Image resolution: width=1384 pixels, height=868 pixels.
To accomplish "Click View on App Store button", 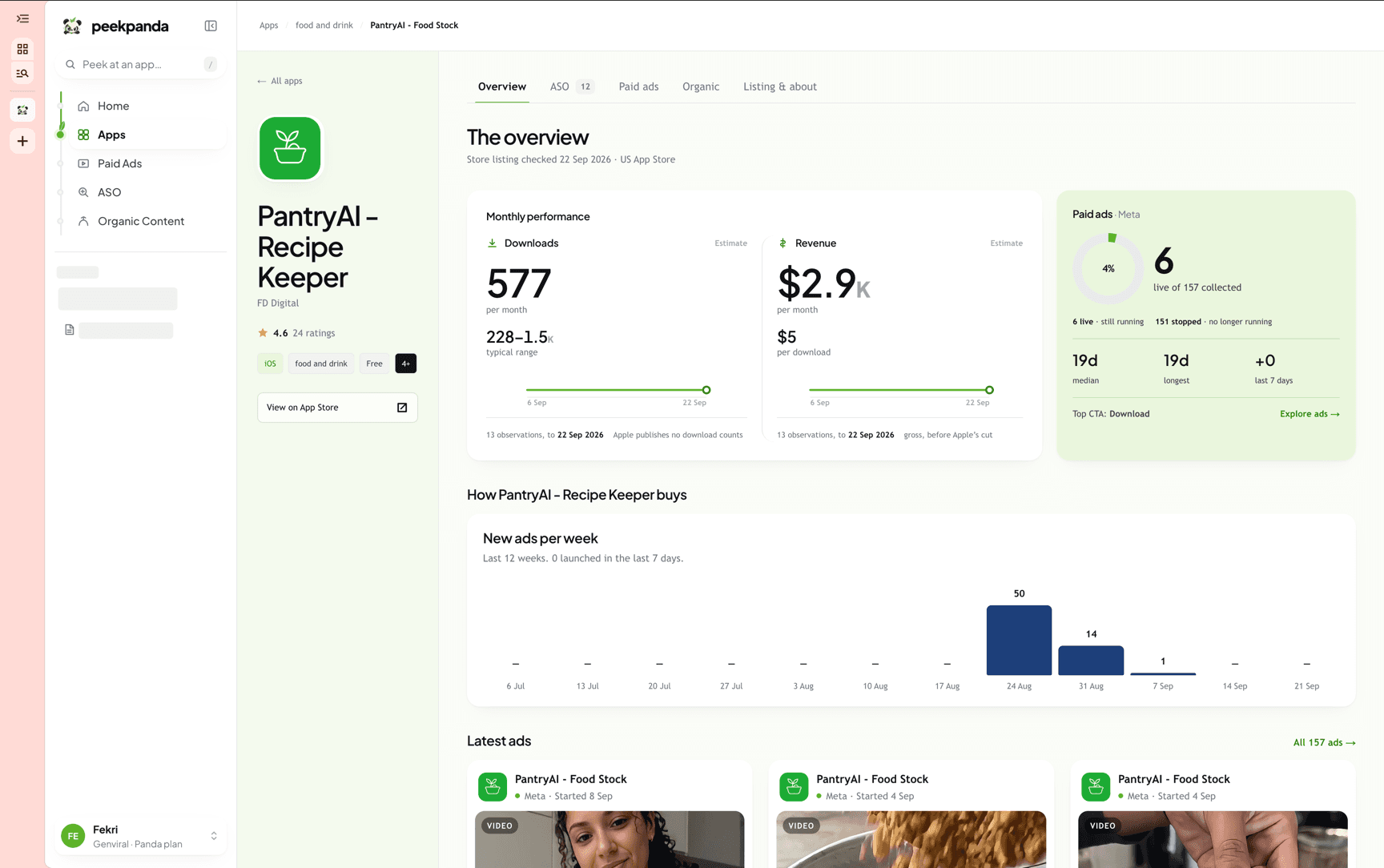I will click(x=337, y=408).
